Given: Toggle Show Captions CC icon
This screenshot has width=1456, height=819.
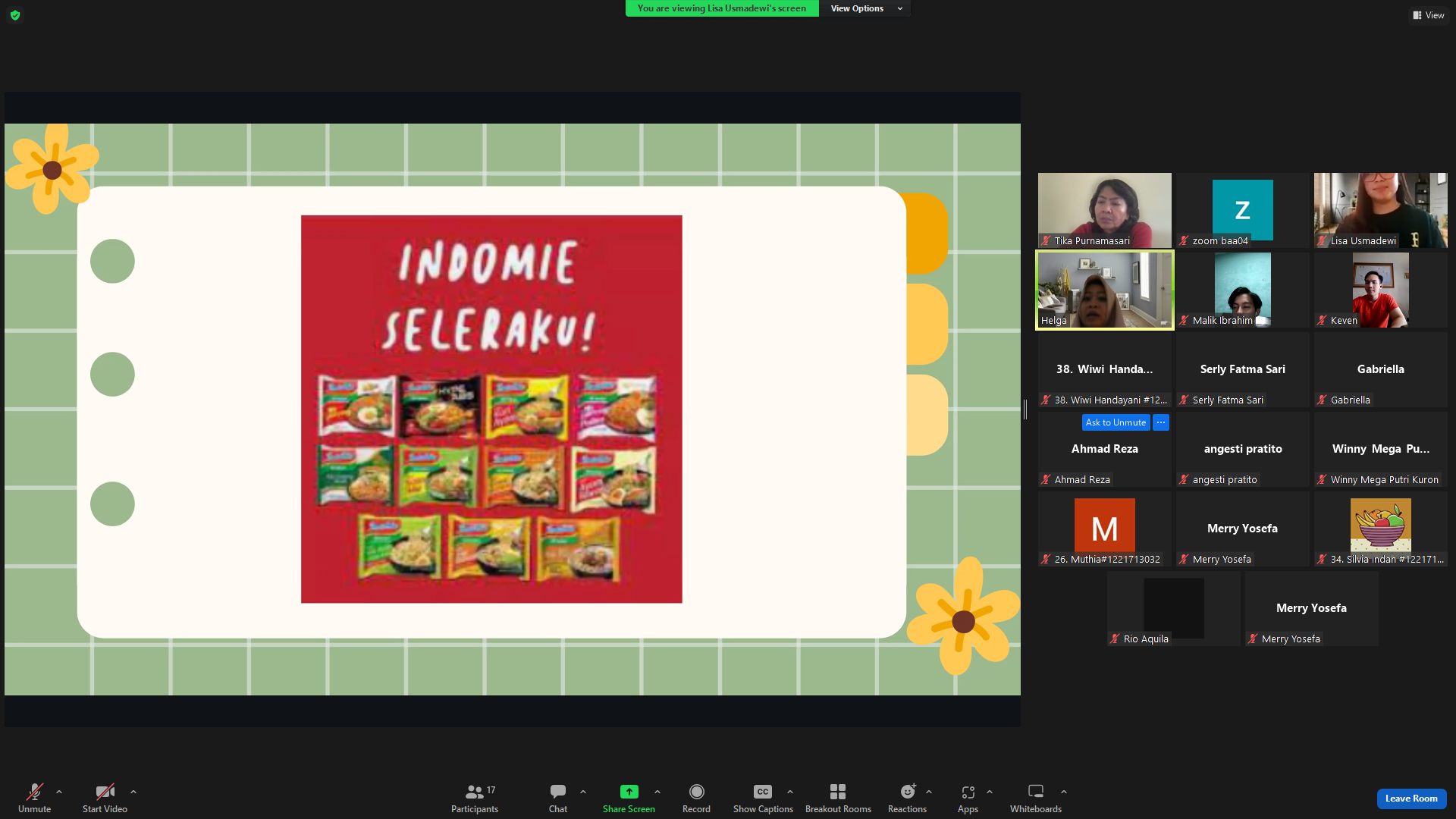Looking at the screenshot, I should click(x=763, y=792).
